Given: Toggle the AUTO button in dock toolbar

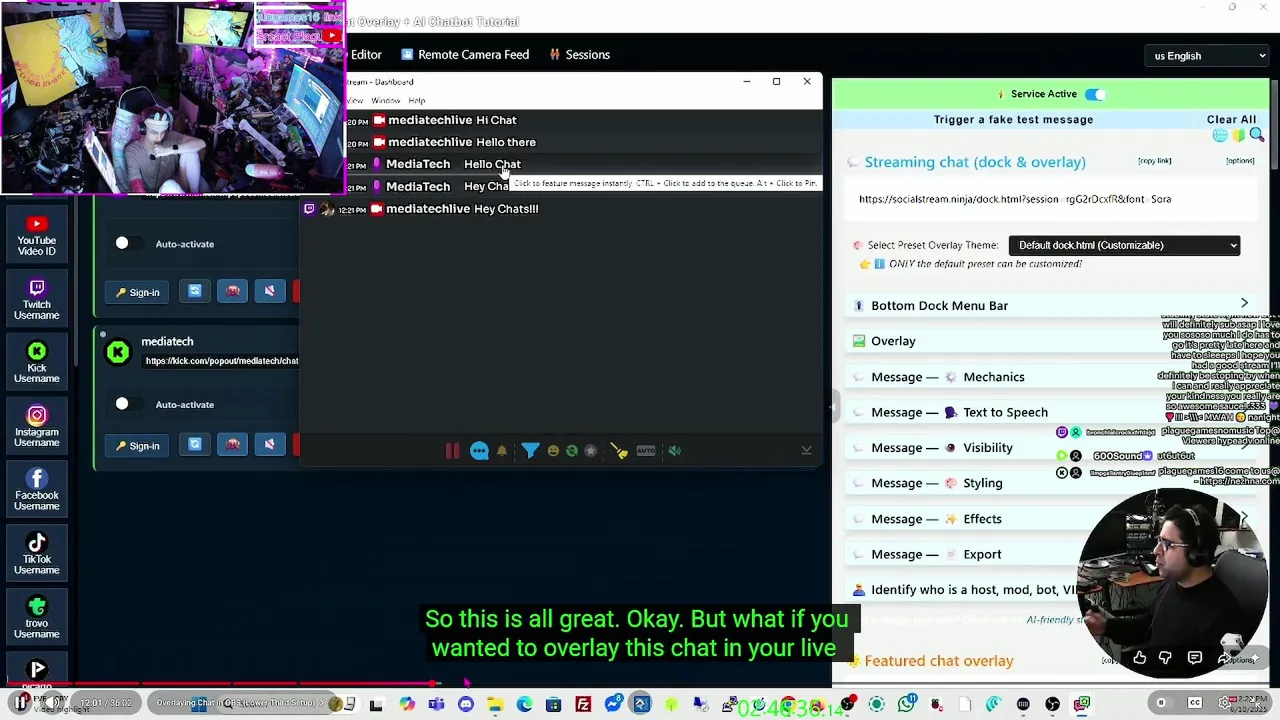Looking at the screenshot, I should coord(646,451).
